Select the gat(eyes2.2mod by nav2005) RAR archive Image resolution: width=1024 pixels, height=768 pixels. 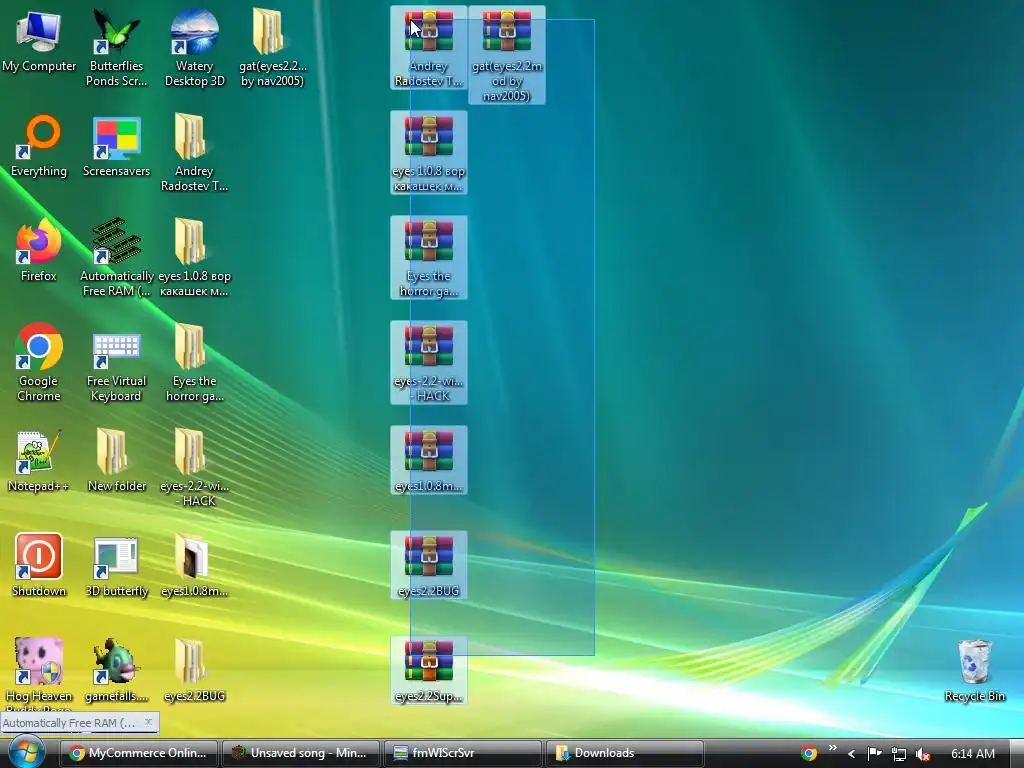click(x=507, y=55)
